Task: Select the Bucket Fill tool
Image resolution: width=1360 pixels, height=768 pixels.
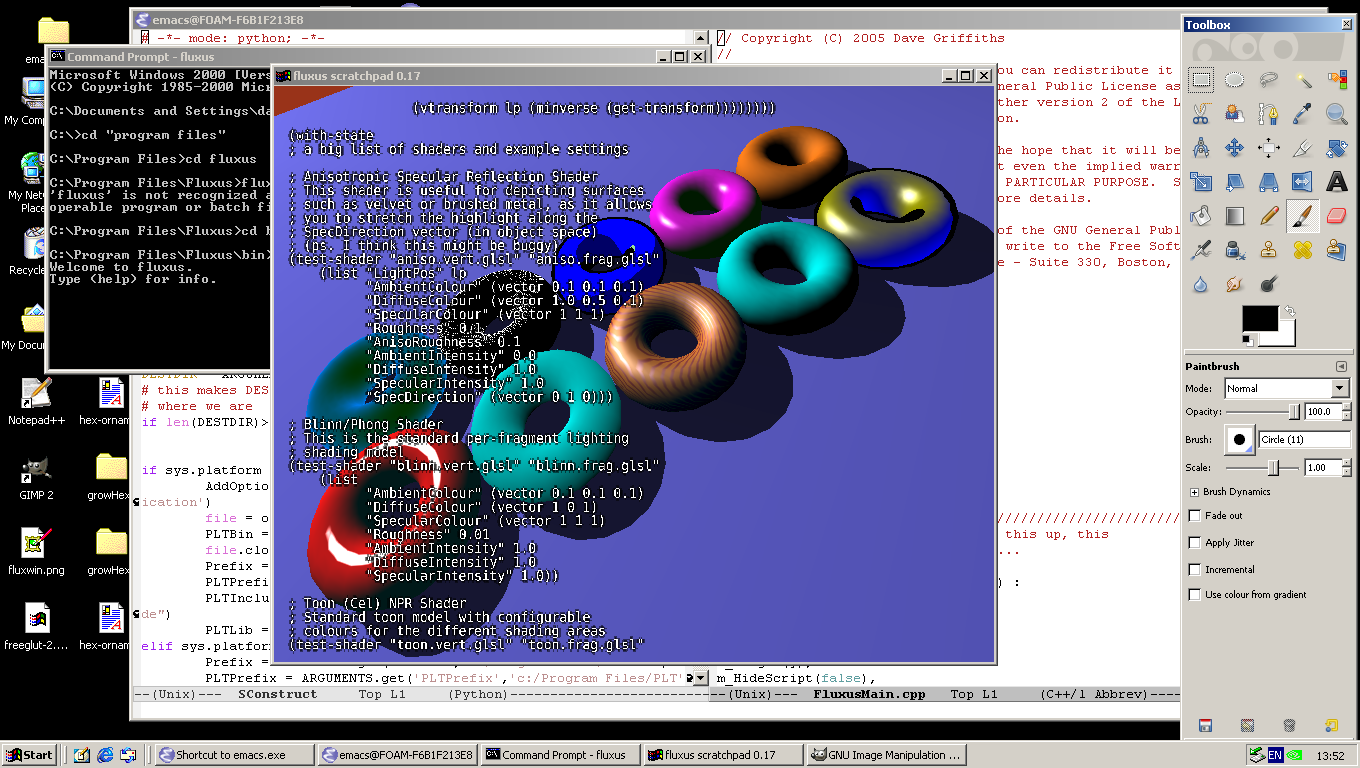Action: pos(1201,216)
